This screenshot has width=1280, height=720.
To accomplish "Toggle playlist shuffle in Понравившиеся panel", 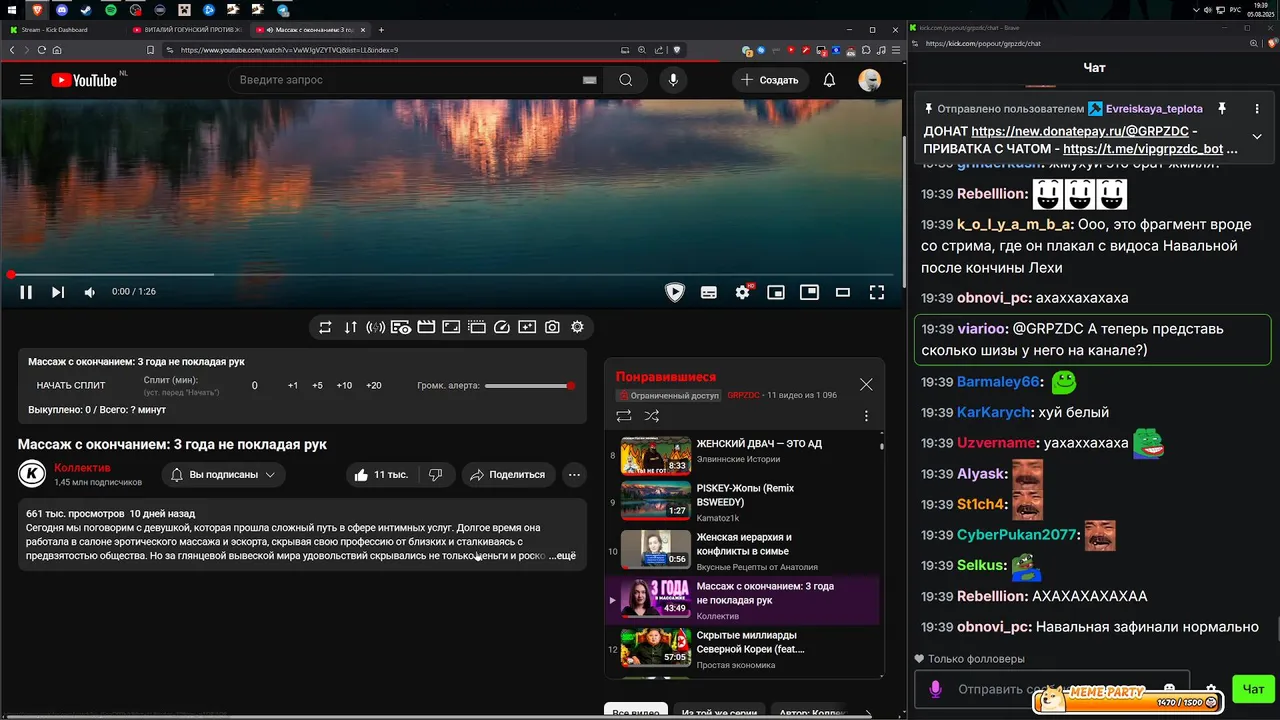I will [x=652, y=416].
